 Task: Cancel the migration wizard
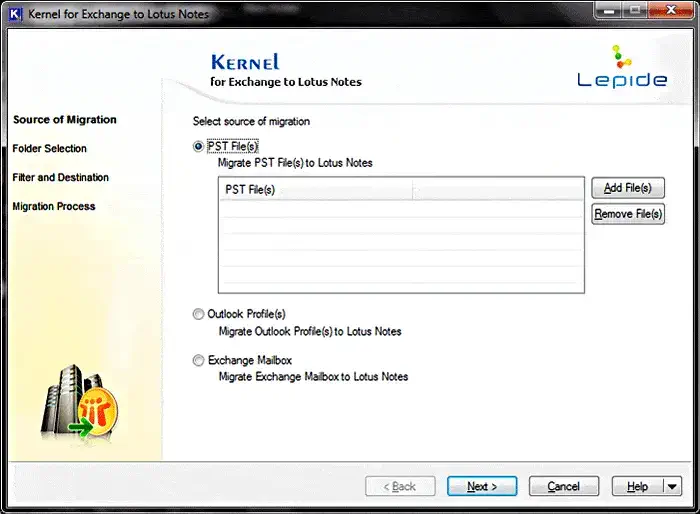click(564, 486)
